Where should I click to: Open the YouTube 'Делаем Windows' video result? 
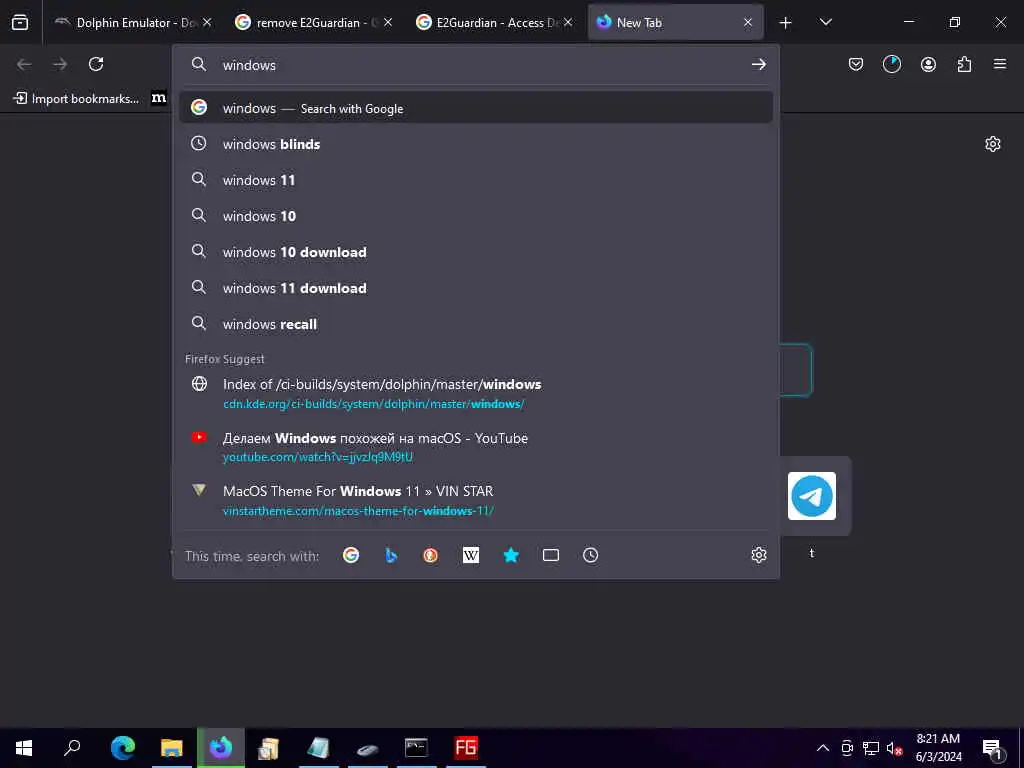(x=476, y=447)
